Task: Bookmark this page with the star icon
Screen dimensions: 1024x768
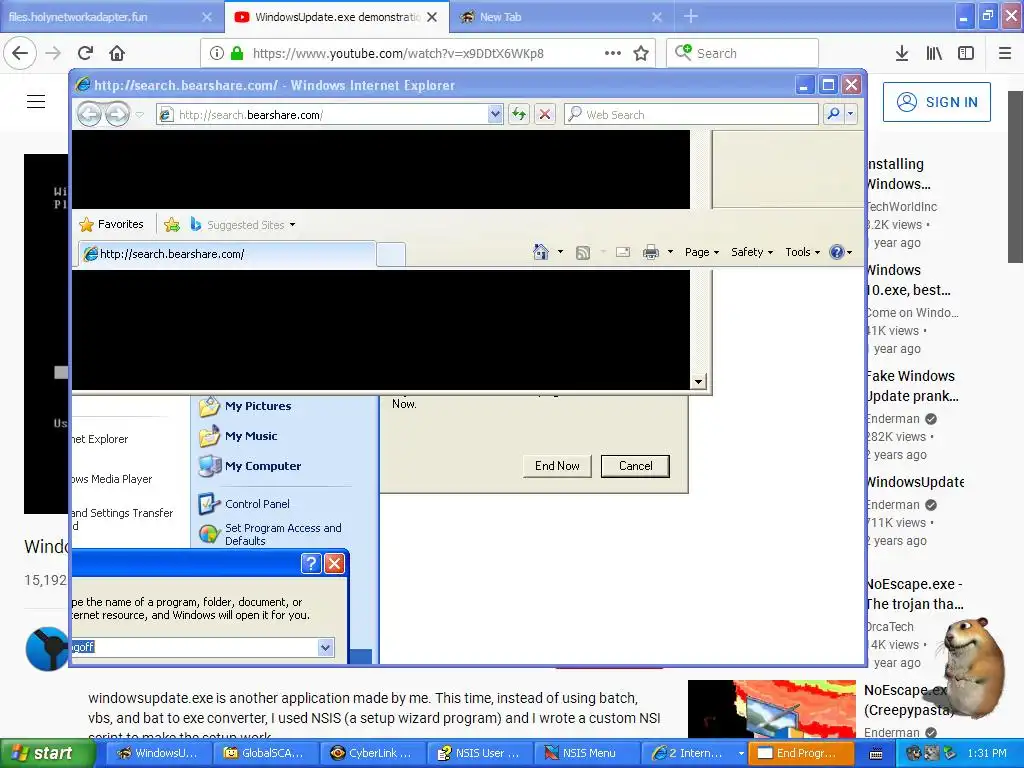Action: point(641,53)
